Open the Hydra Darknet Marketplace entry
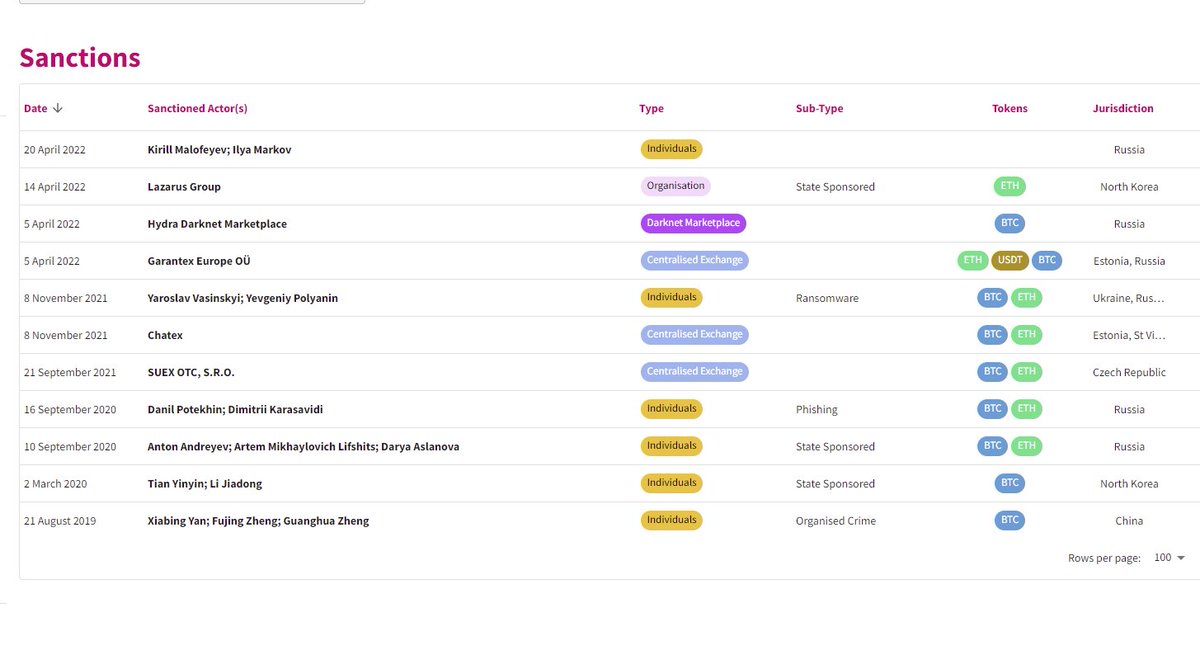1200x650 pixels. pyautogui.click(x=217, y=224)
